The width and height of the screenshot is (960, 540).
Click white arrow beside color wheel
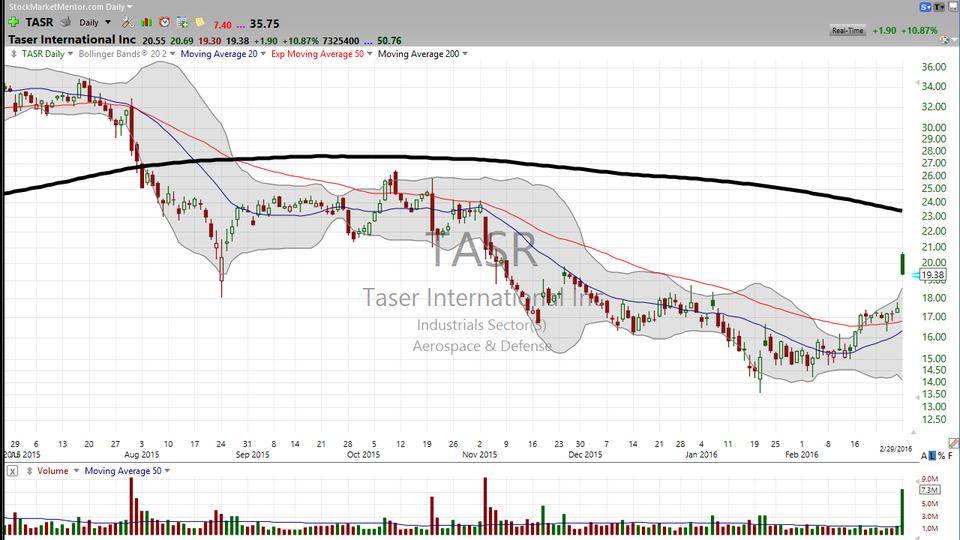(x=954, y=41)
